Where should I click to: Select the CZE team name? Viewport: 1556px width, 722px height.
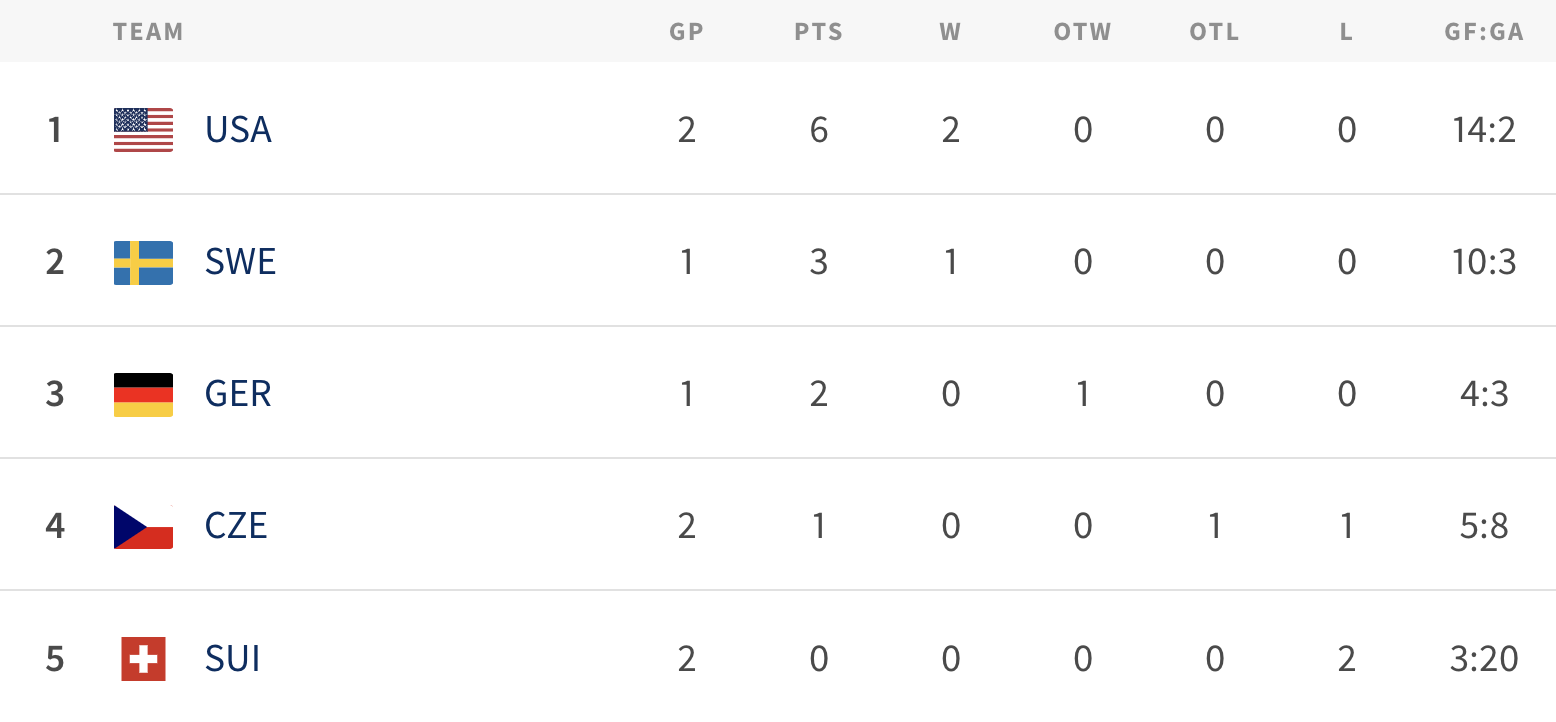tap(236, 526)
